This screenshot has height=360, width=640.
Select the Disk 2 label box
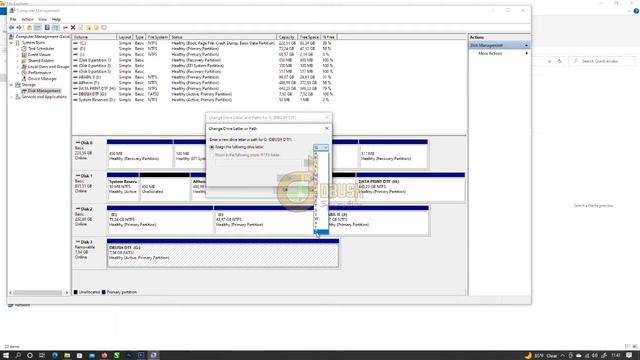pyautogui.click(x=89, y=220)
